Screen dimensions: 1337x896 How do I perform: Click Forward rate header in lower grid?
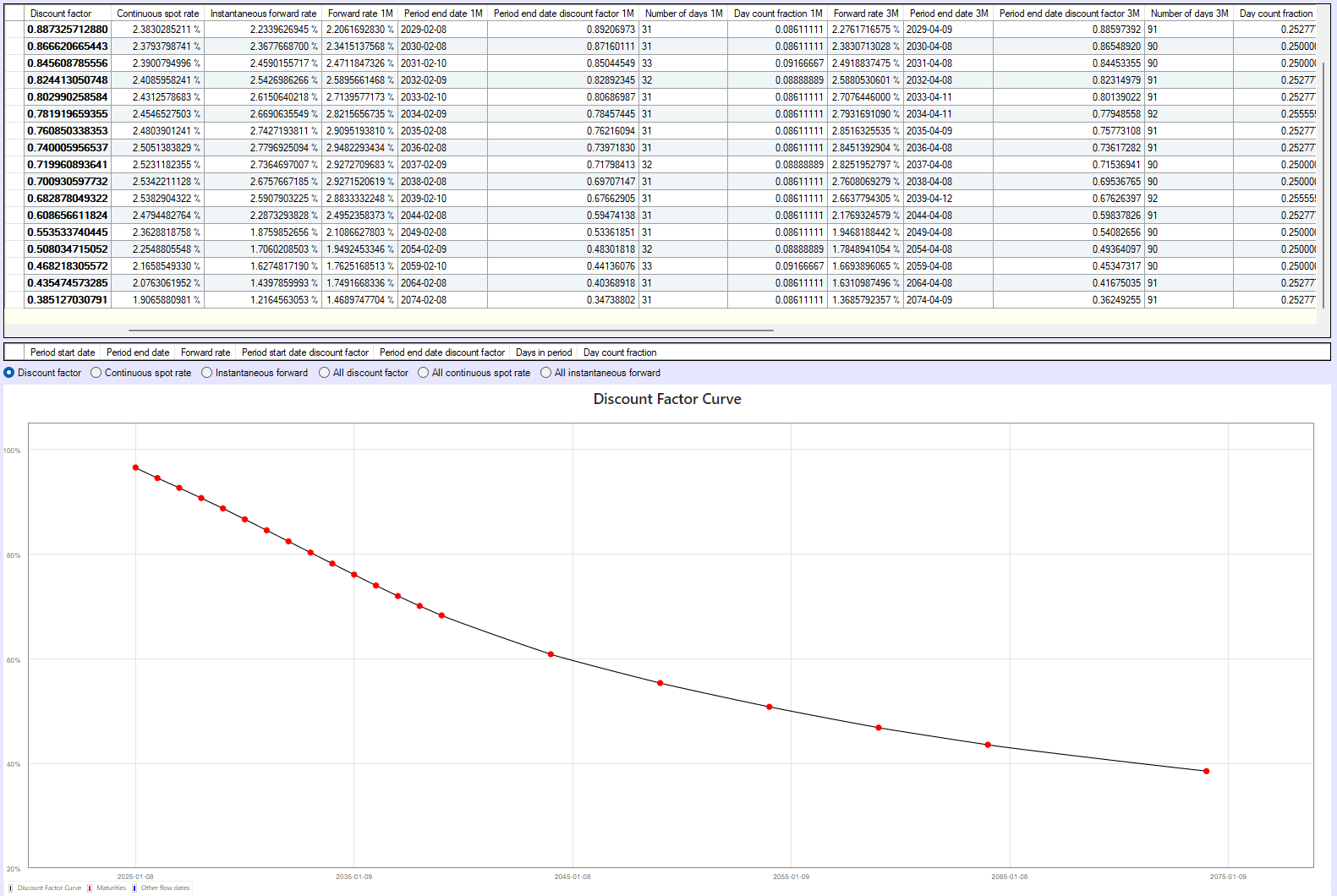(205, 352)
